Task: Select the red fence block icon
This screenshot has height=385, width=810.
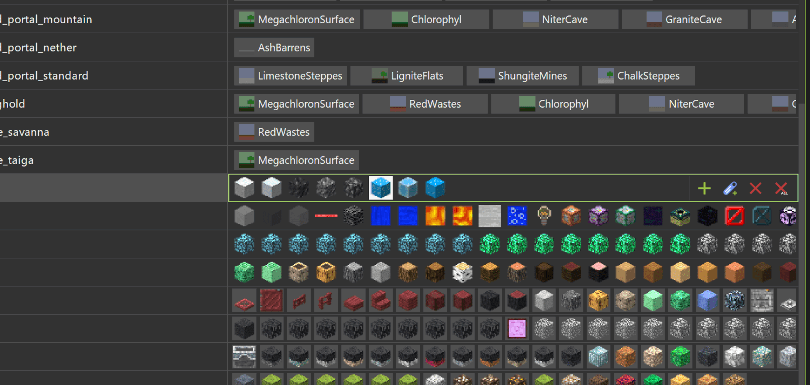Action: coord(326,300)
